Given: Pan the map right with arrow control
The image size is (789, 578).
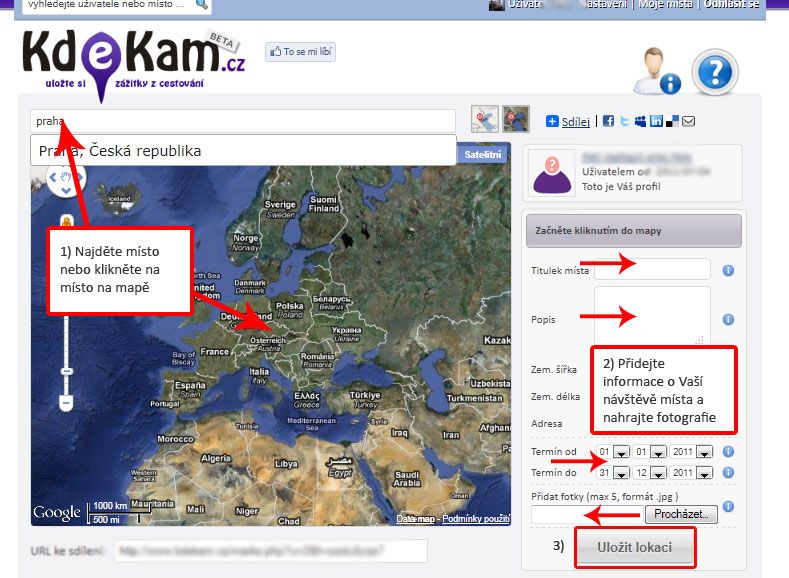Looking at the screenshot, I should tap(80, 177).
